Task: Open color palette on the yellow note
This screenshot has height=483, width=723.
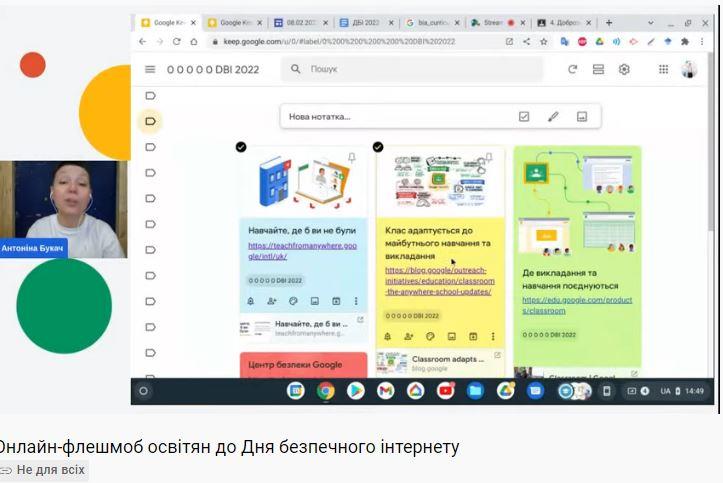Action: [430, 336]
